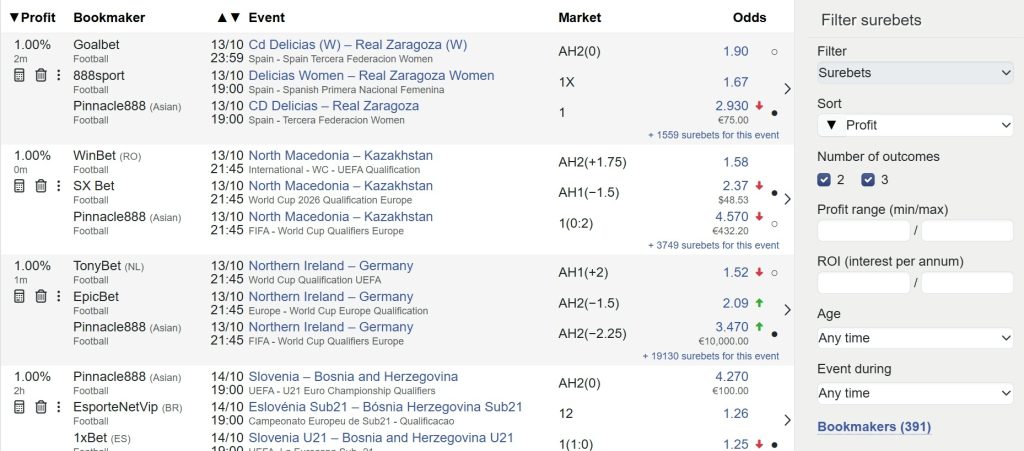Toggle the 2 outcomes checkbox
The image size is (1024, 451).
point(824,180)
